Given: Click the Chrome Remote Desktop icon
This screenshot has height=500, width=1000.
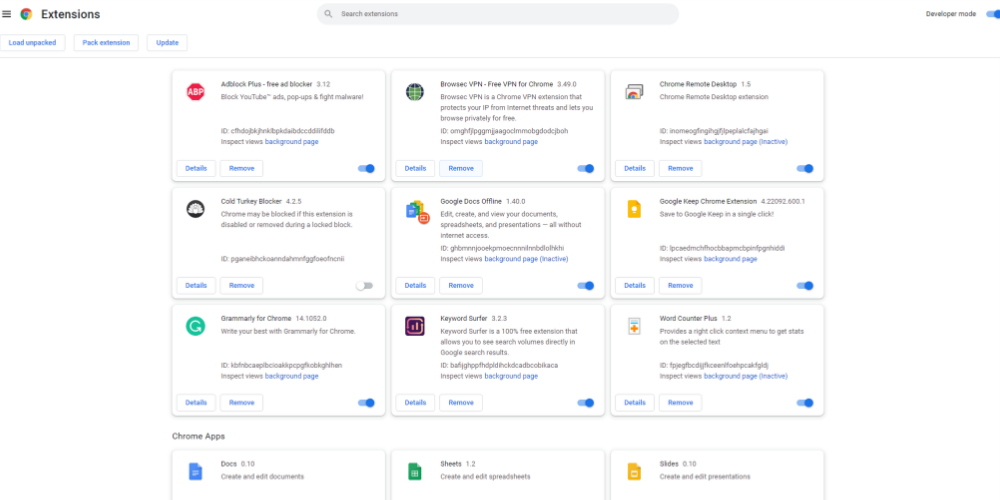Looking at the screenshot, I should pyautogui.click(x=634, y=92).
